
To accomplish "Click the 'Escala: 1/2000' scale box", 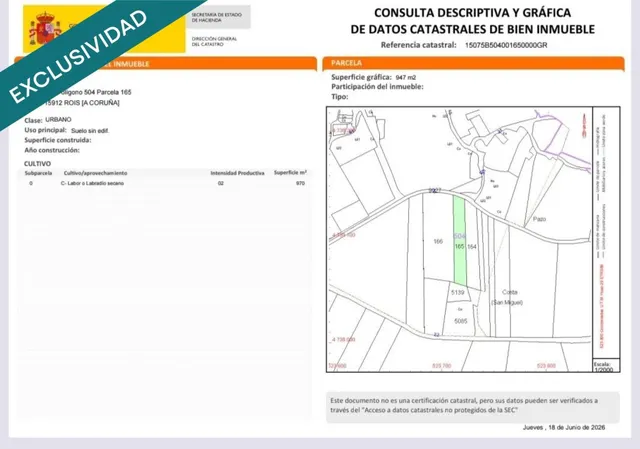I will point(605,366).
